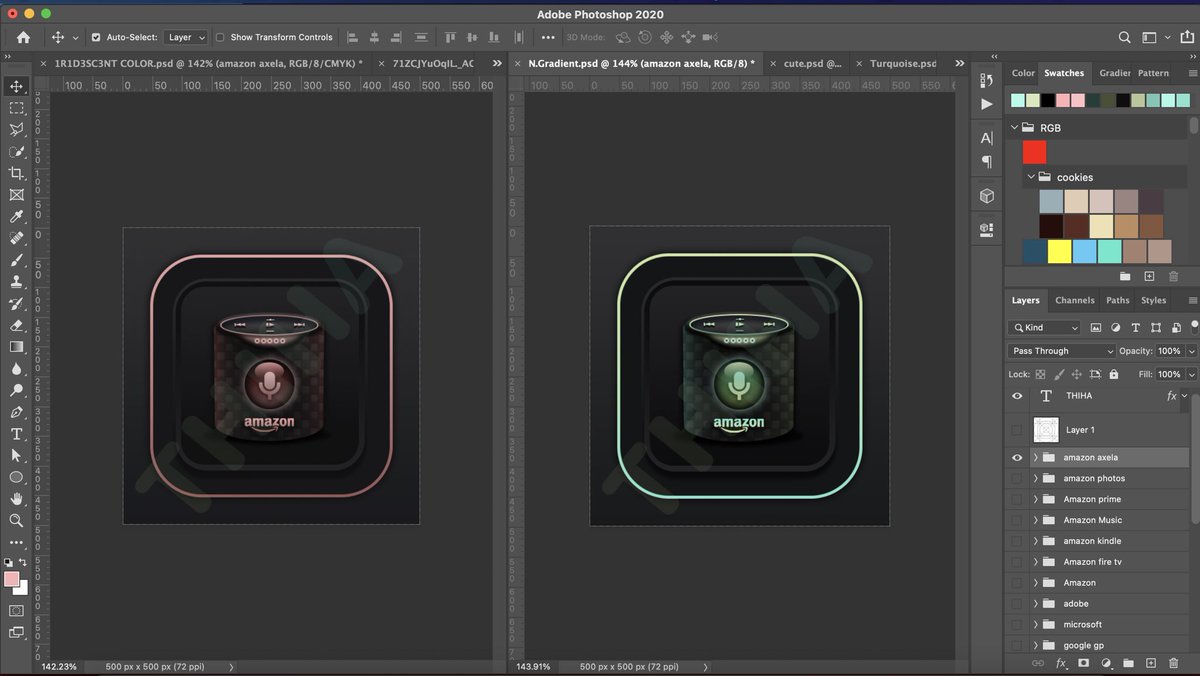This screenshot has height=676, width=1200.
Task: Open the Opacity value dropdown arrow
Action: (1191, 351)
